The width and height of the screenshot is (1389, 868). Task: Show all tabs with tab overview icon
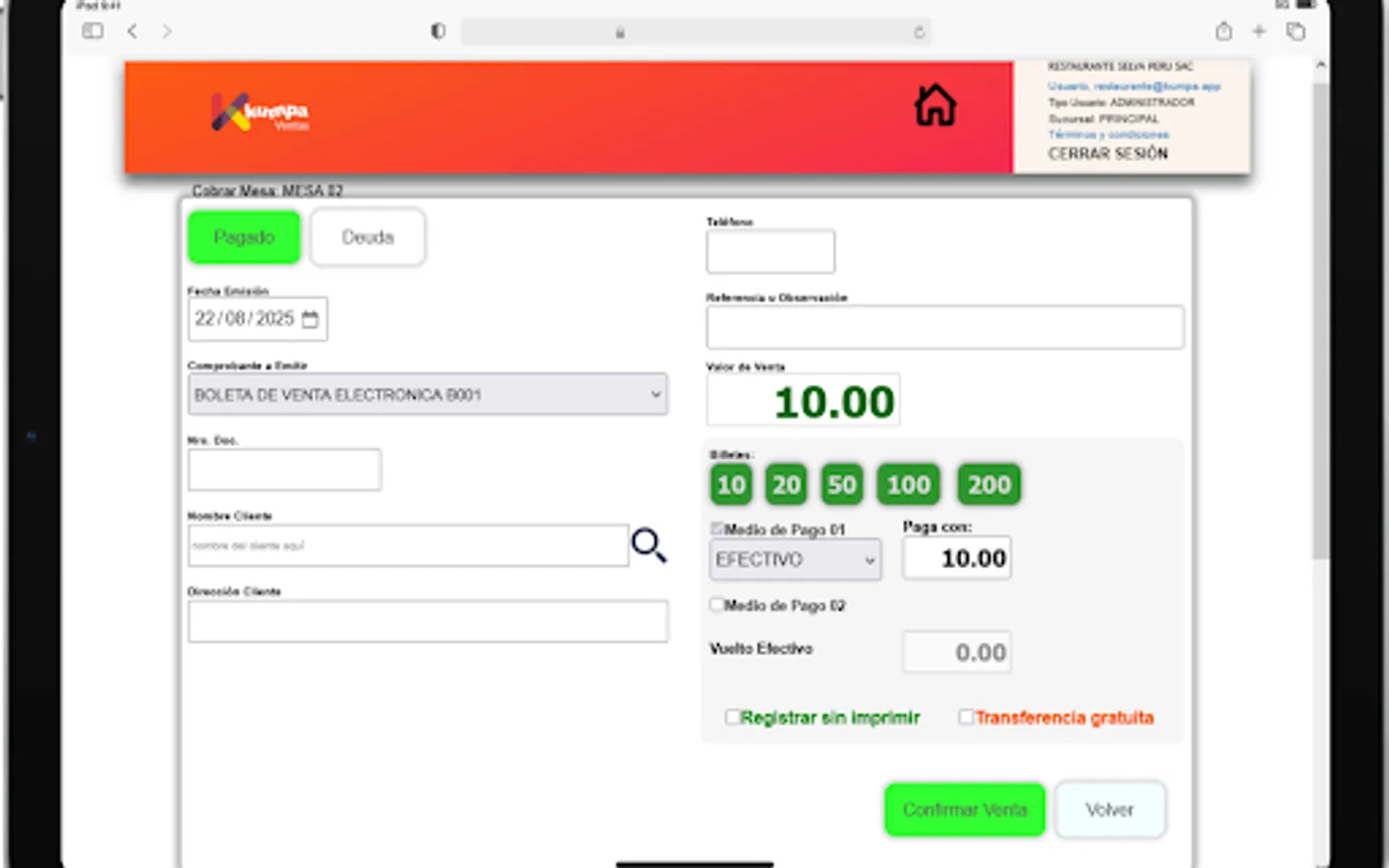point(1294,31)
